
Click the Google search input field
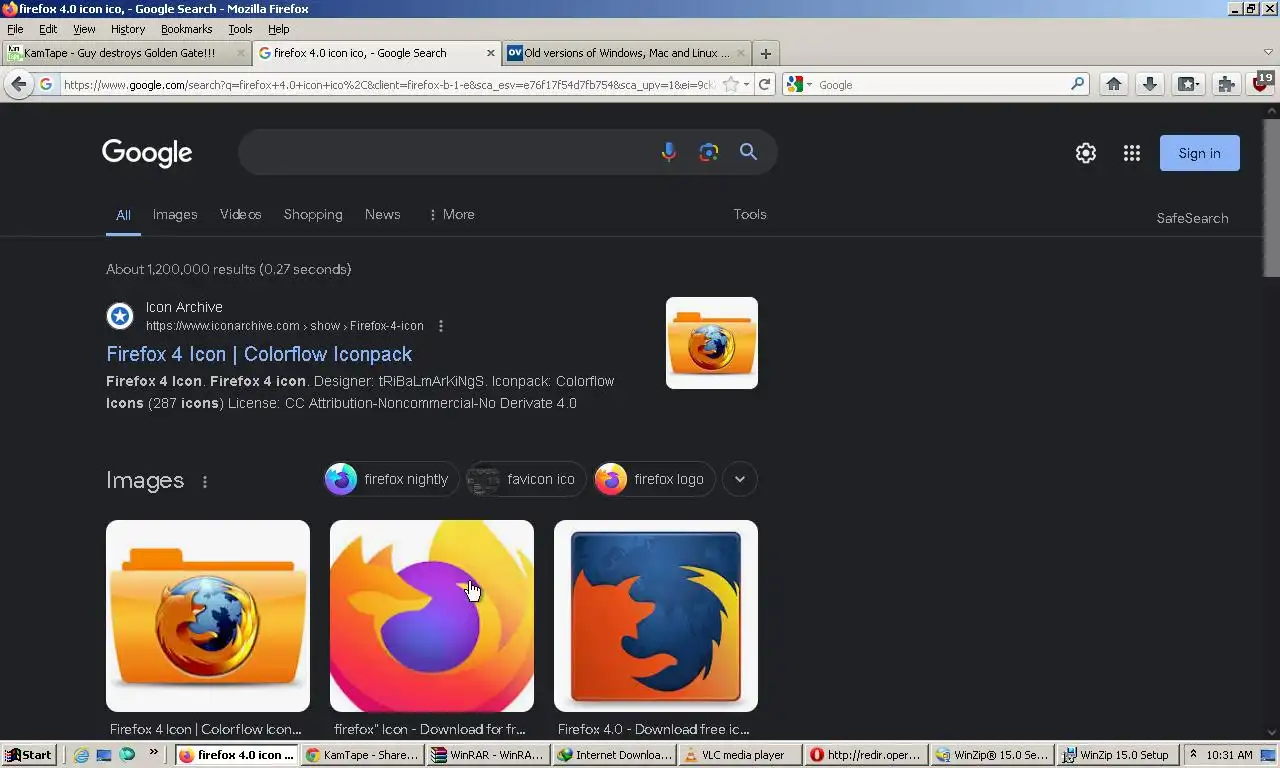tap(445, 152)
